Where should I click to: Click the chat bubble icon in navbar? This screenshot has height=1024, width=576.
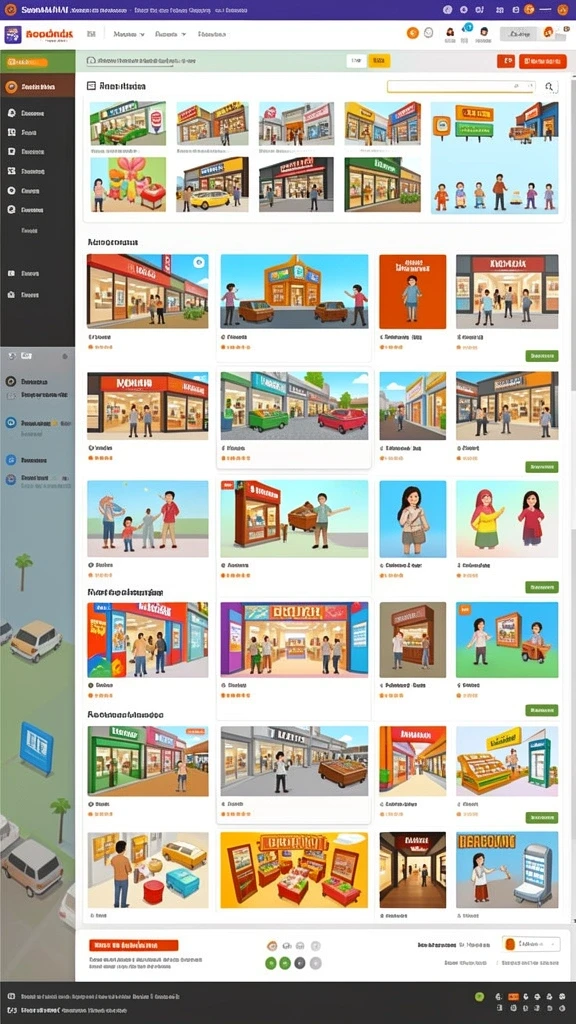(429, 33)
